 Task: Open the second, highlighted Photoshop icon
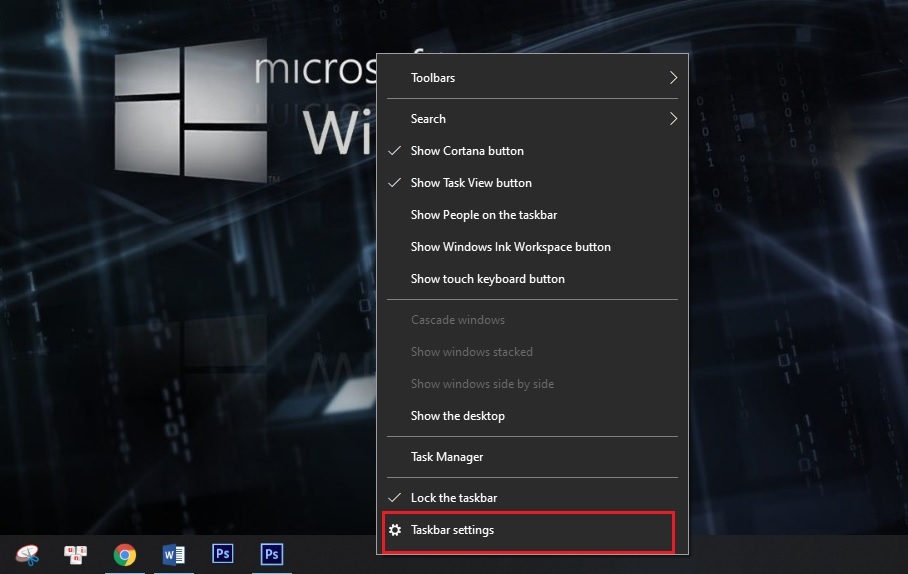[x=272, y=554]
